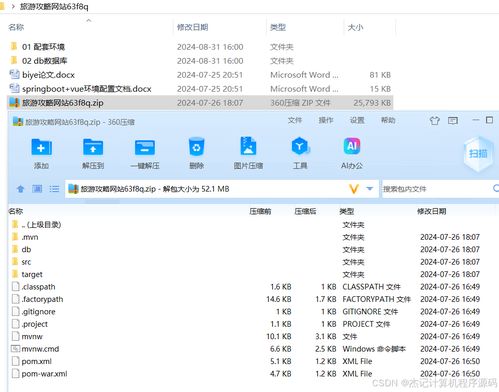
Task: Sort archive list by 压缩前 column
Action: (x=260, y=211)
